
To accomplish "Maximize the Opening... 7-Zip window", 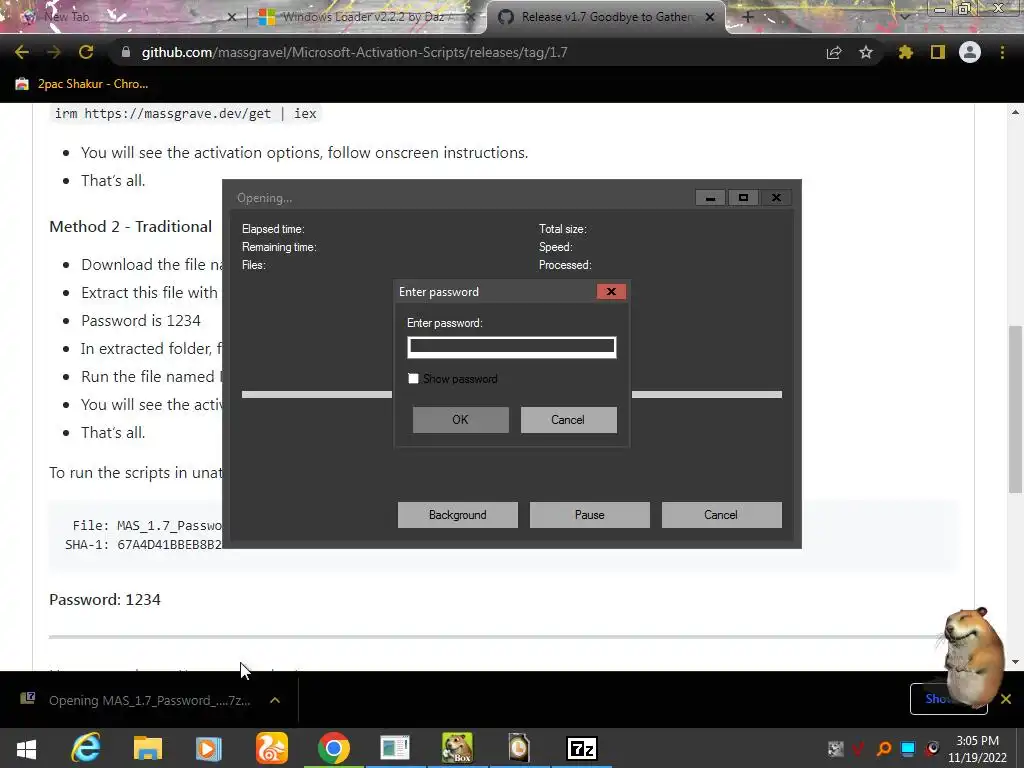I will [x=743, y=198].
